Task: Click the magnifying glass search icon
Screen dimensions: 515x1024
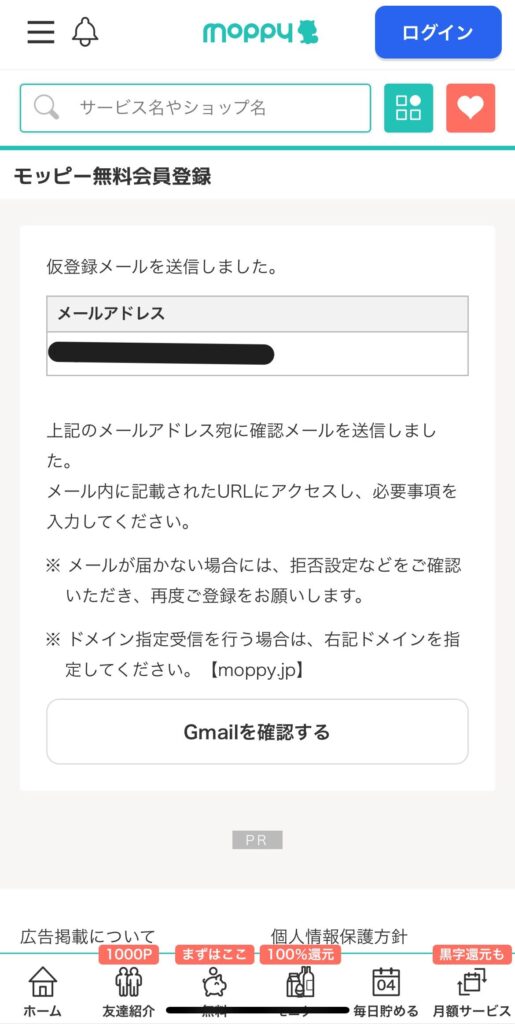Action: click(x=46, y=107)
